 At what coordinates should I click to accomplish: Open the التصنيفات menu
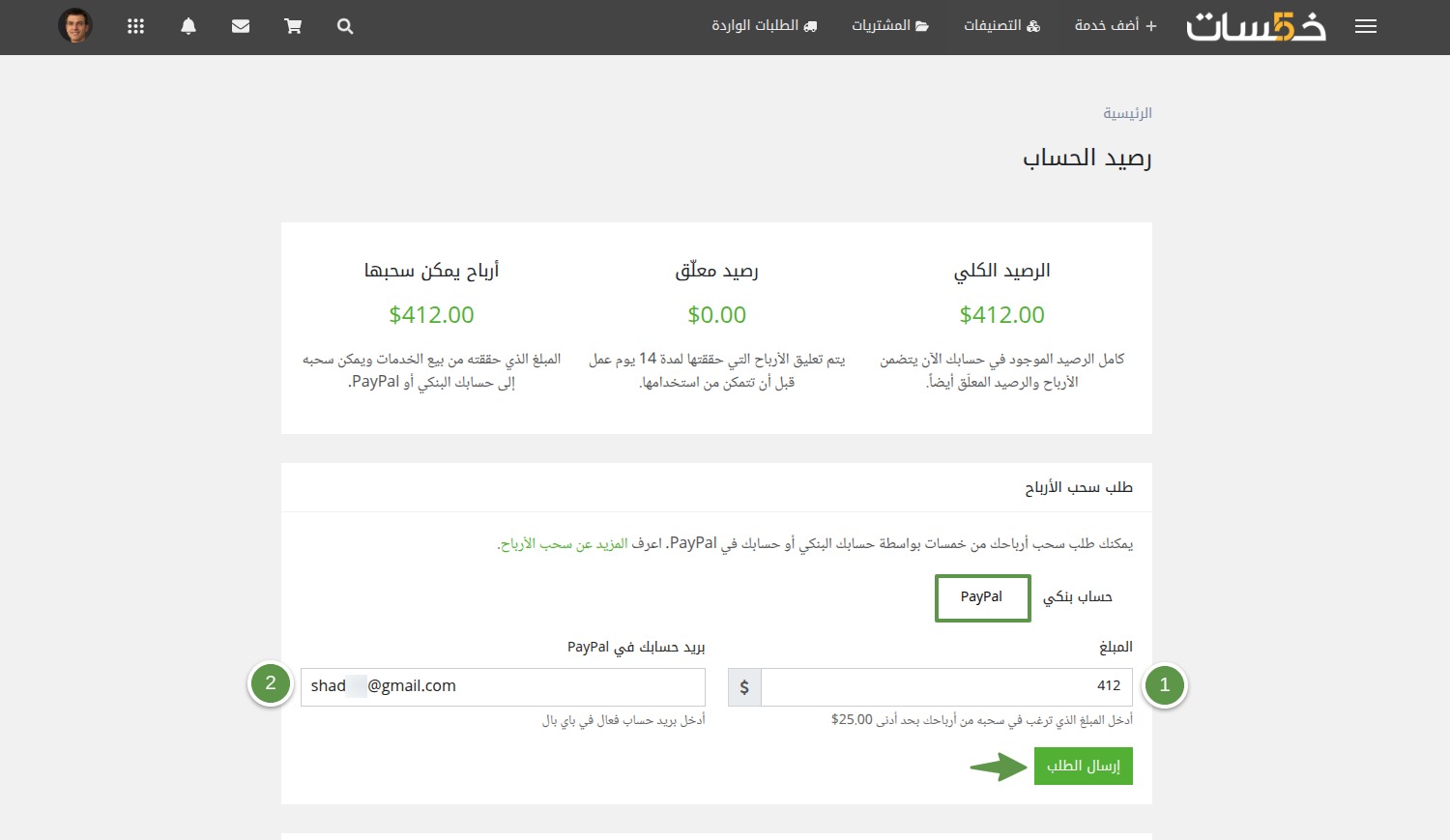(x=1001, y=26)
